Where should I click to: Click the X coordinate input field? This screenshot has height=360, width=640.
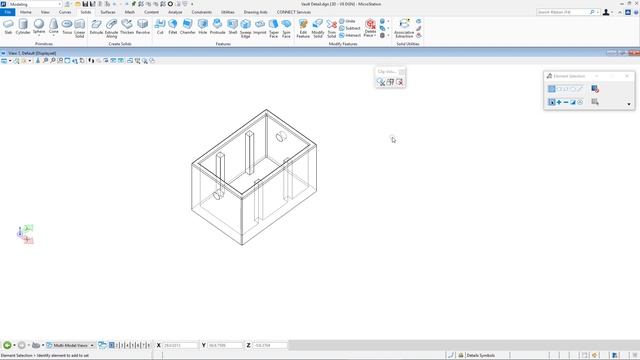[x=180, y=345]
